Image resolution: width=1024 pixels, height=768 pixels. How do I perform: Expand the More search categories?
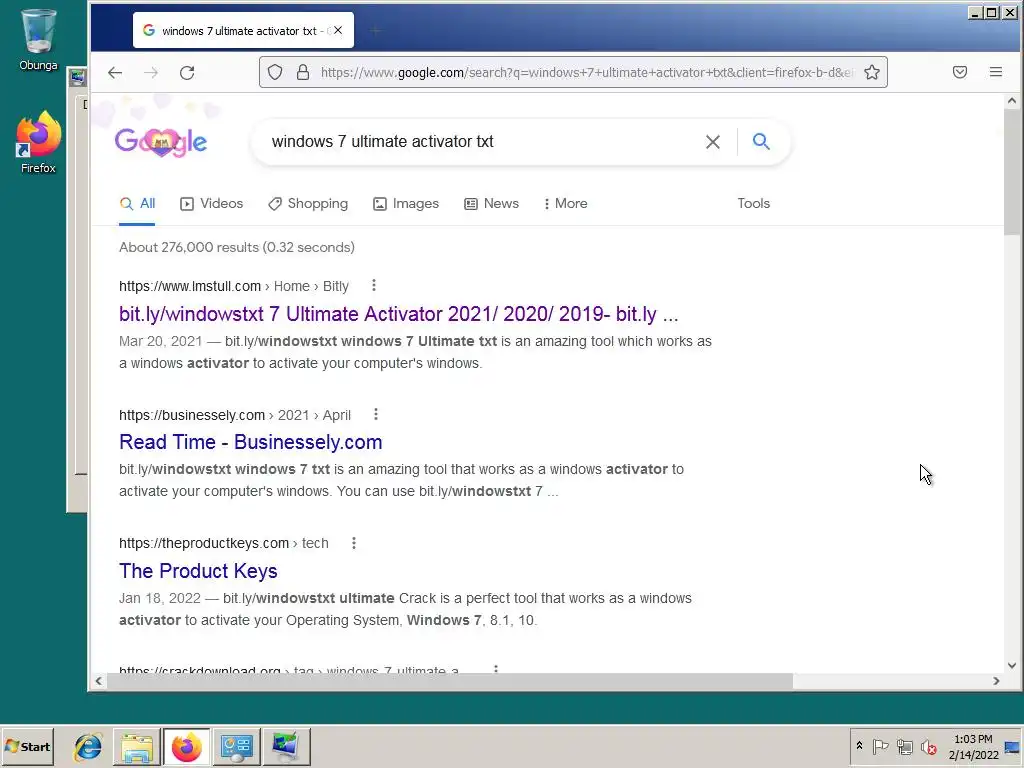[566, 204]
